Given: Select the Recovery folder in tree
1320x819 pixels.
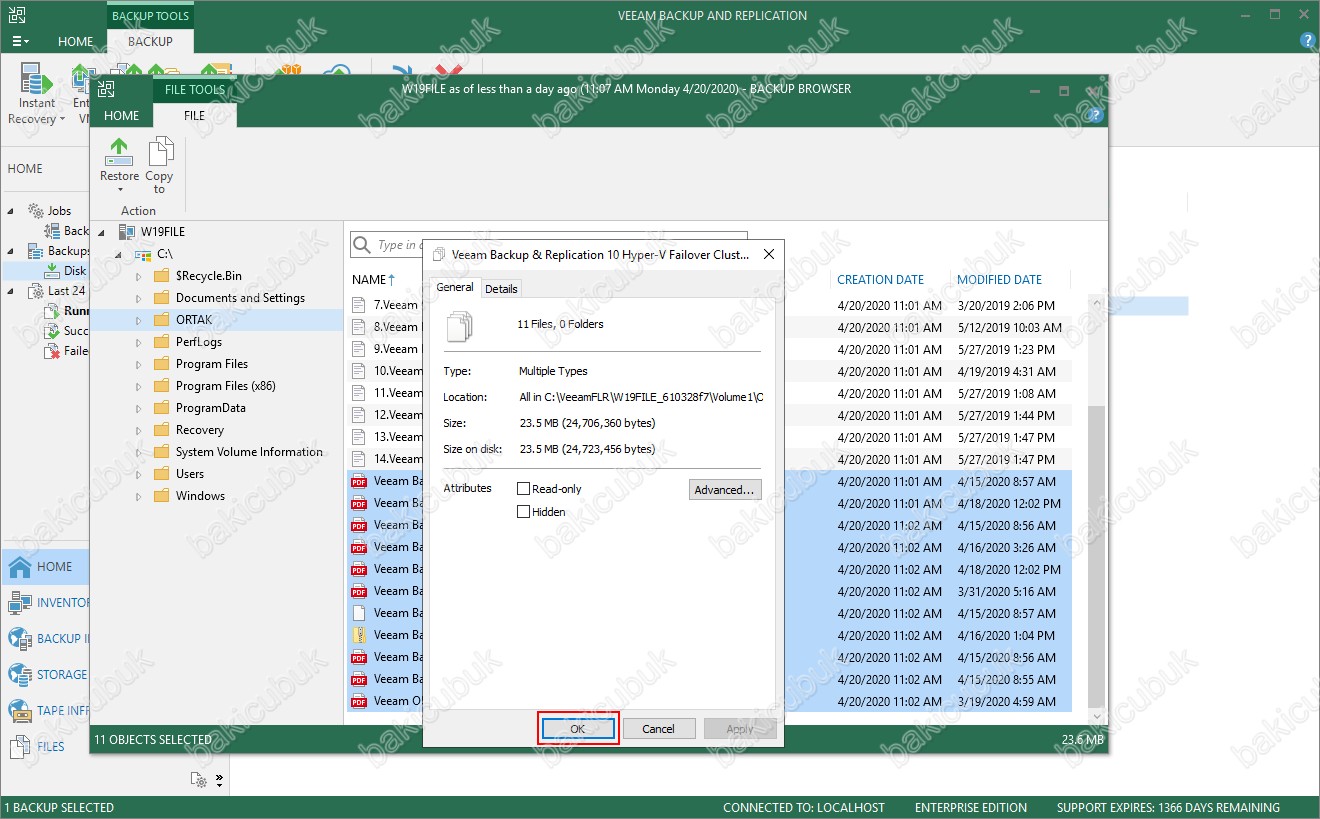Looking at the screenshot, I should pos(199,430).
